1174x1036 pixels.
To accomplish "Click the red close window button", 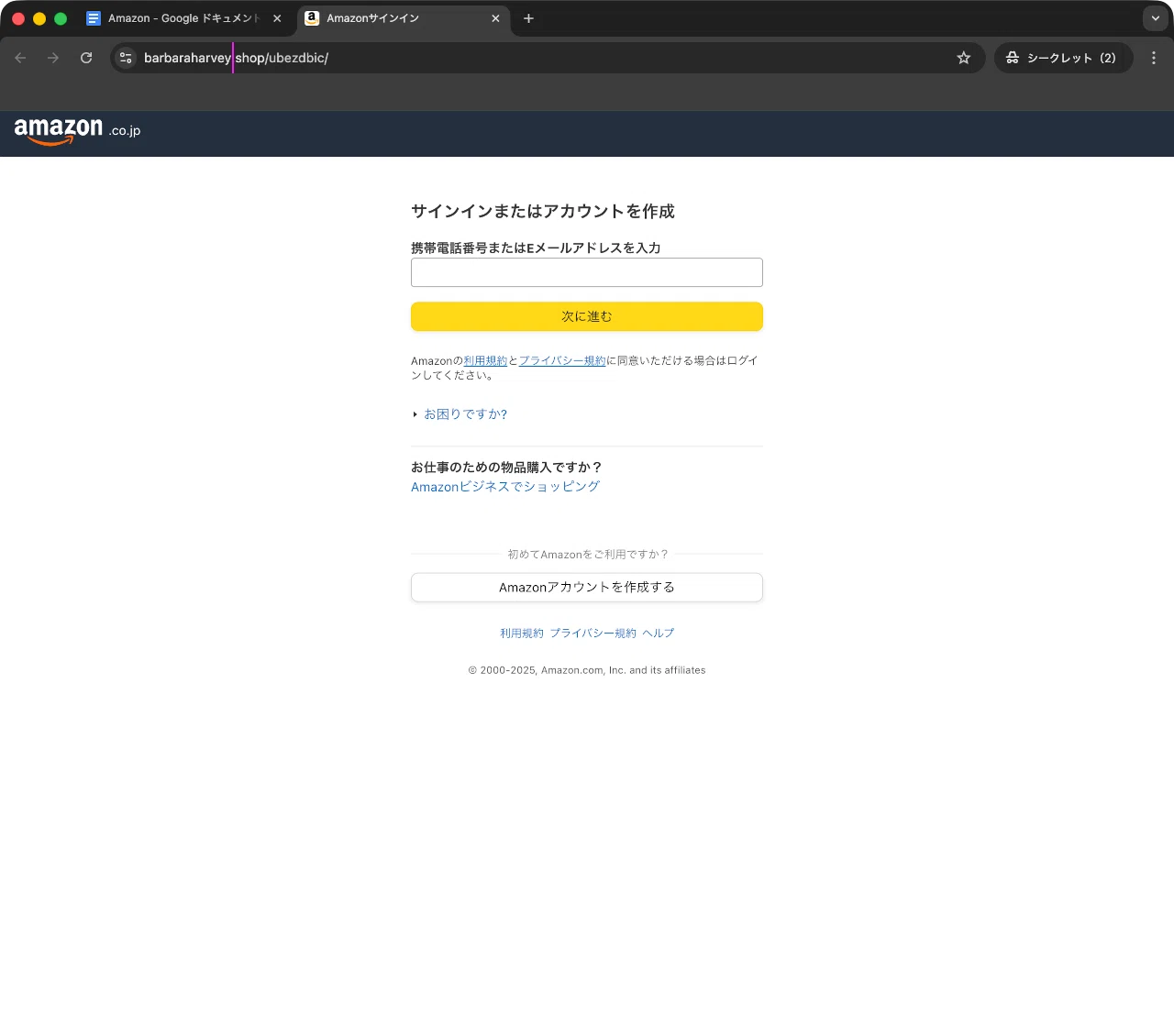I will point(18,18).
